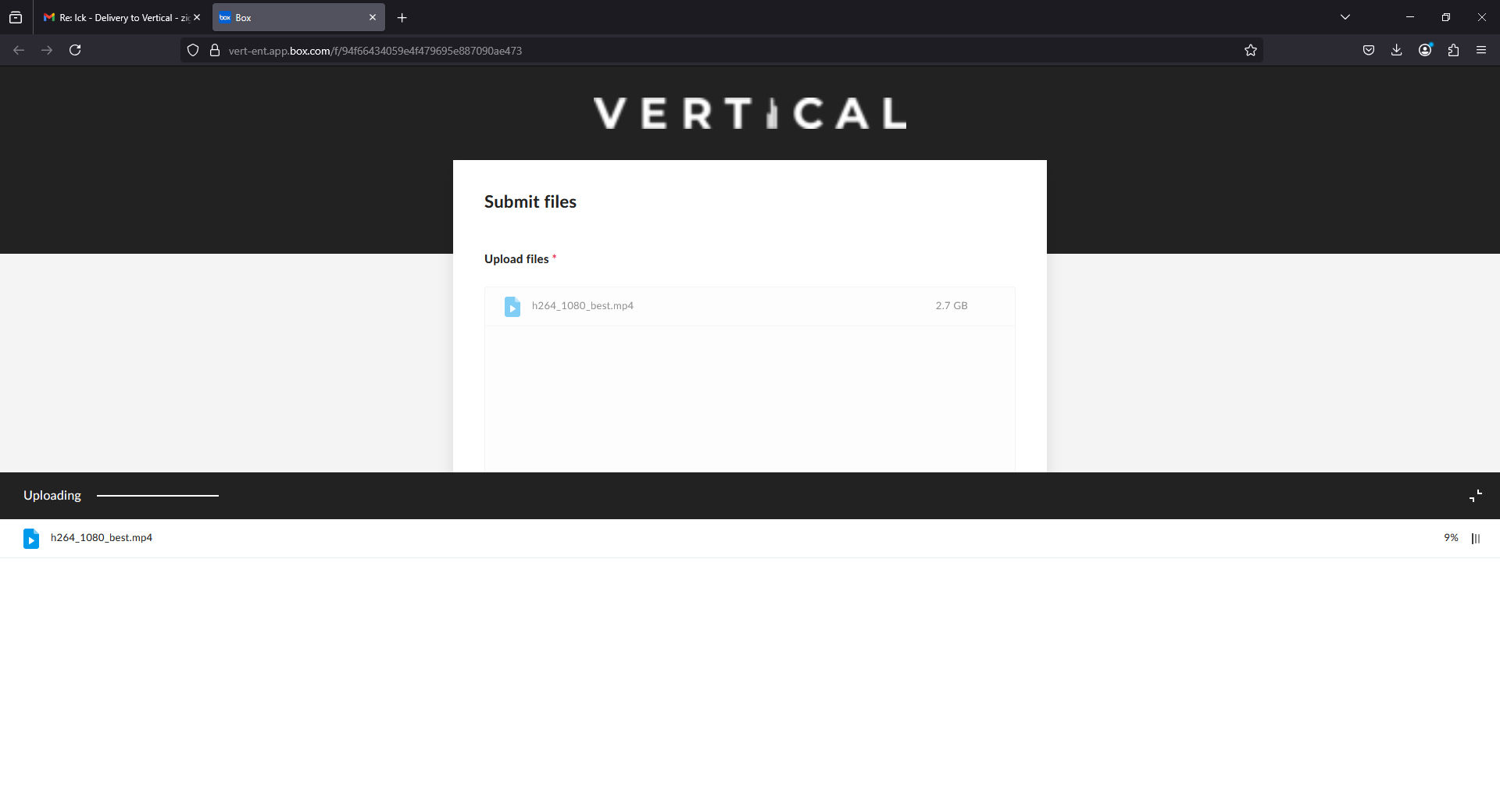Expand the list all tabs chevron
1500x812 pixels.
click(x=1345, y=17)
